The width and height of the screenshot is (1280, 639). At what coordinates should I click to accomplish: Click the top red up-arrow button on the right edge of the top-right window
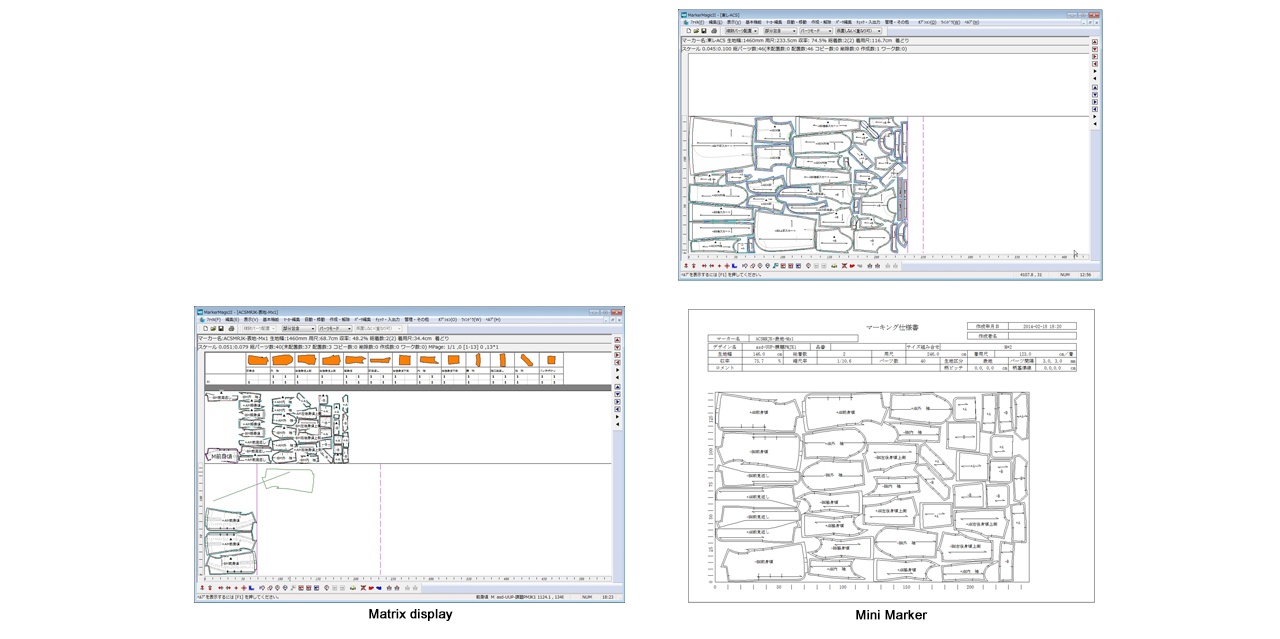coord(1095,42)
